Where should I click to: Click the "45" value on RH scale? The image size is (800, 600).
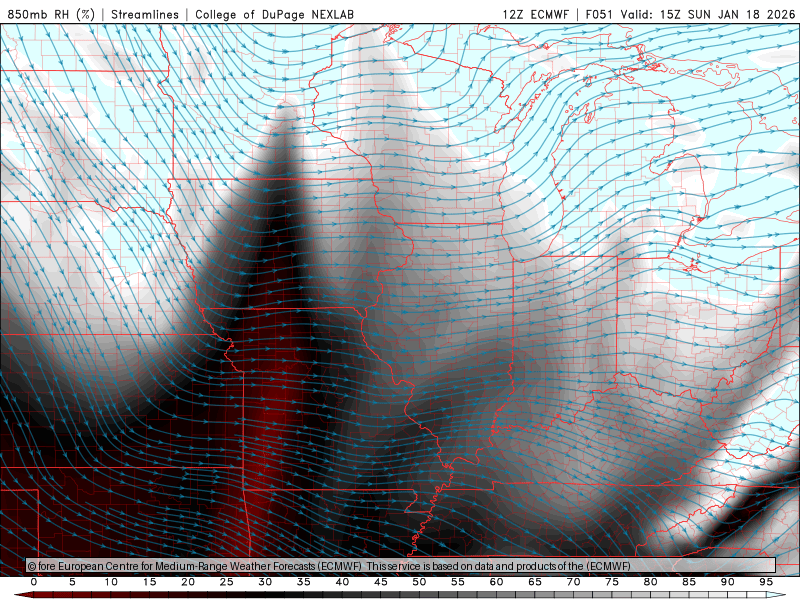[x=381, y=582]
